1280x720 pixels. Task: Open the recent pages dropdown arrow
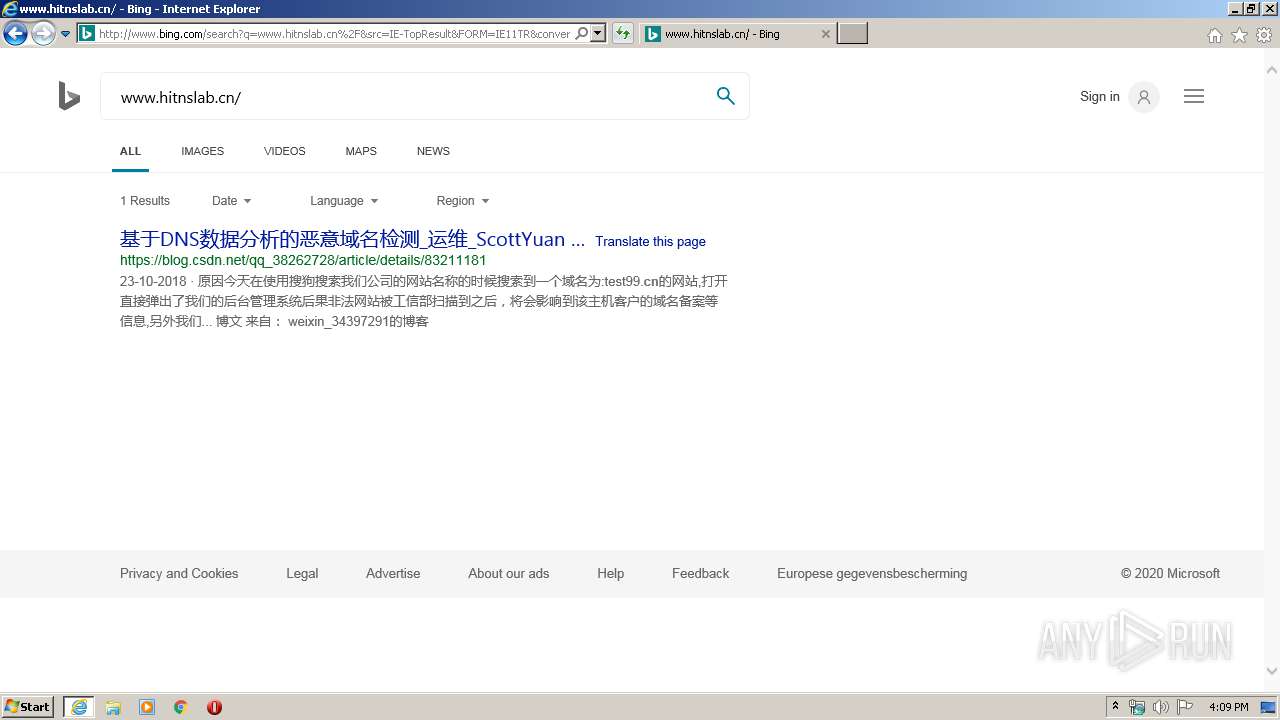click(65, 34)
